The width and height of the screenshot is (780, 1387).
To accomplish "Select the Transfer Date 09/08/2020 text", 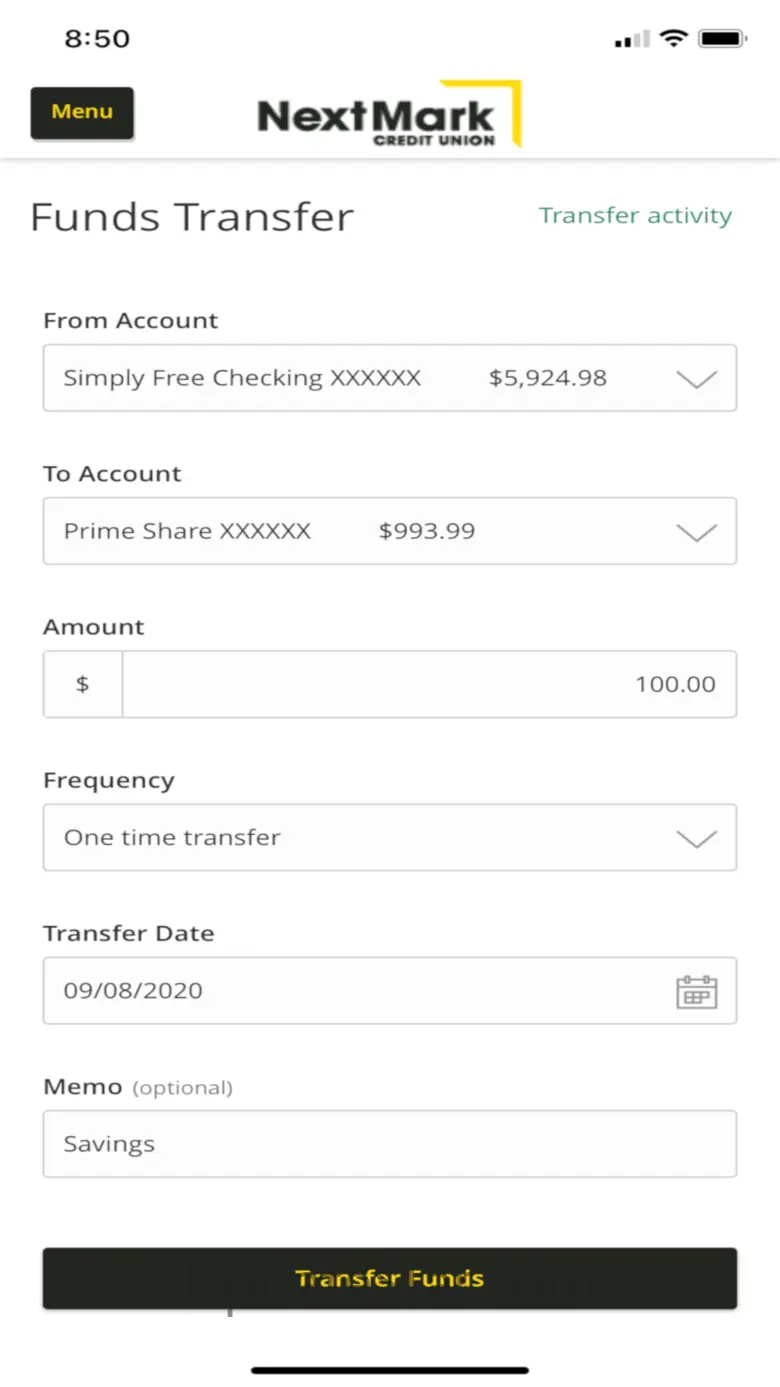I will point(133,991).
